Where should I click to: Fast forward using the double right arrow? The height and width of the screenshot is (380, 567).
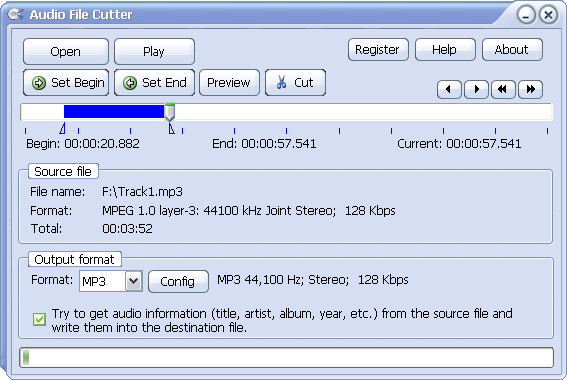pyautogui.click(x=530, y=89)
